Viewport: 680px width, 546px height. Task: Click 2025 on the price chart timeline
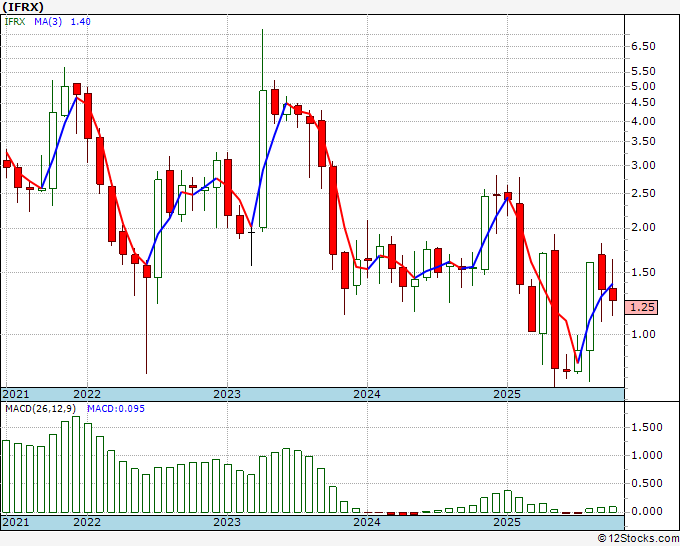tap(507, 394)
